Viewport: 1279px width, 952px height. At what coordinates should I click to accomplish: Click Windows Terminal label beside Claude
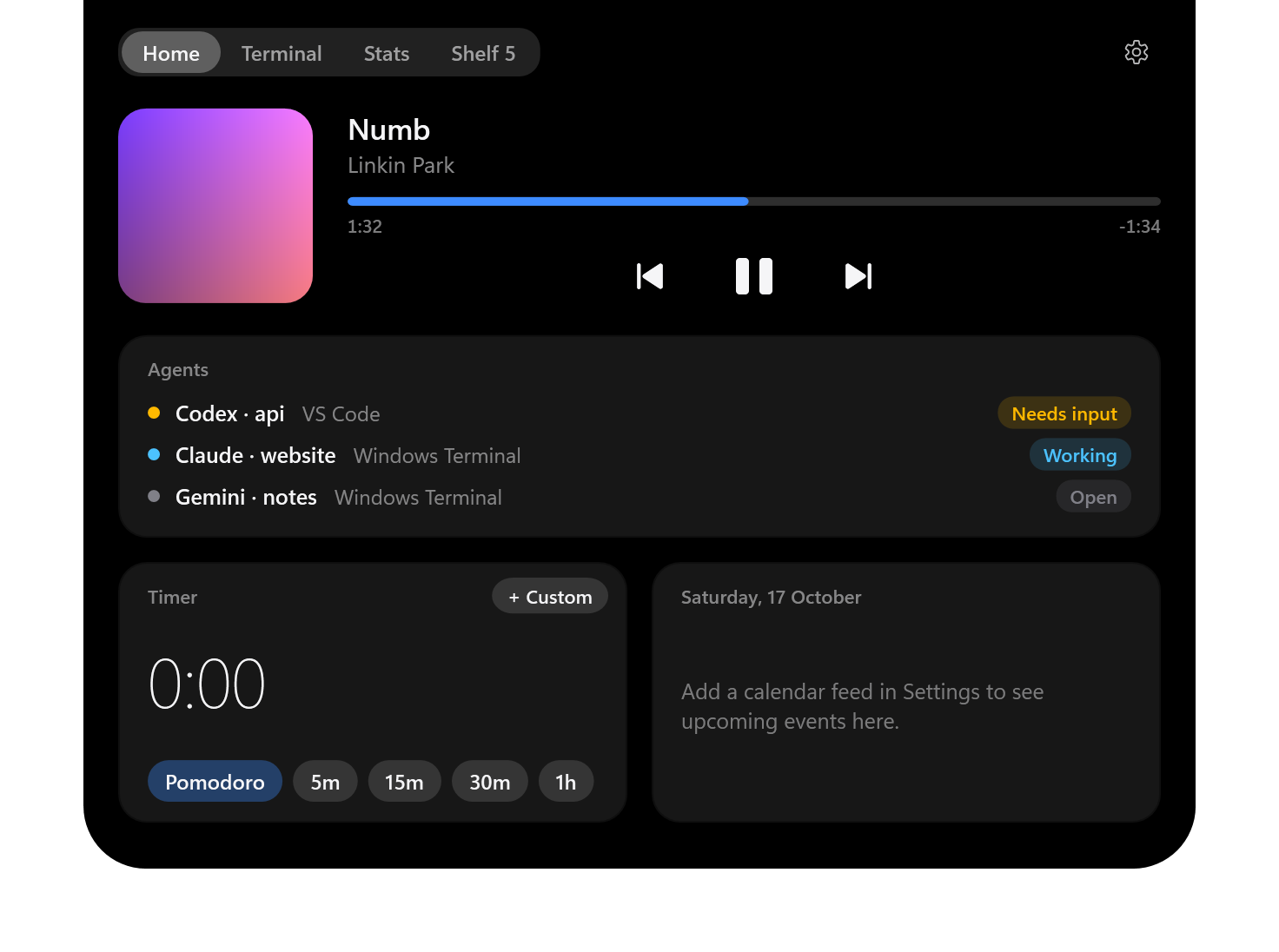point(437,455)
